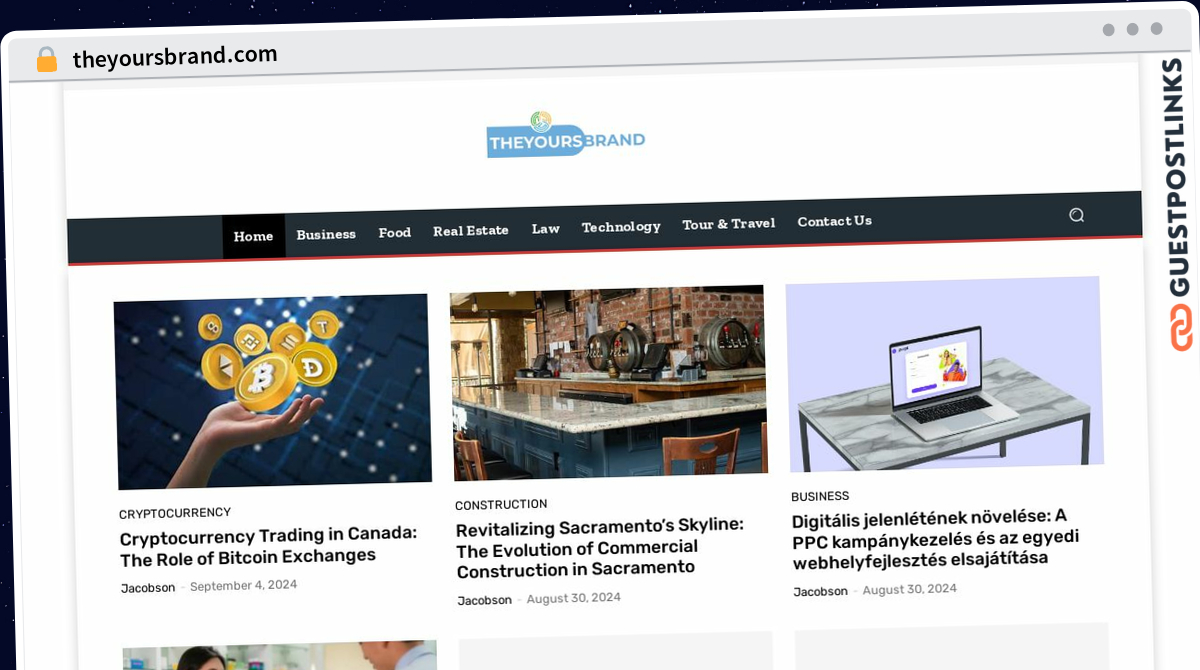Read Cryptocurrency Trading in Canada article

point(269,546)
